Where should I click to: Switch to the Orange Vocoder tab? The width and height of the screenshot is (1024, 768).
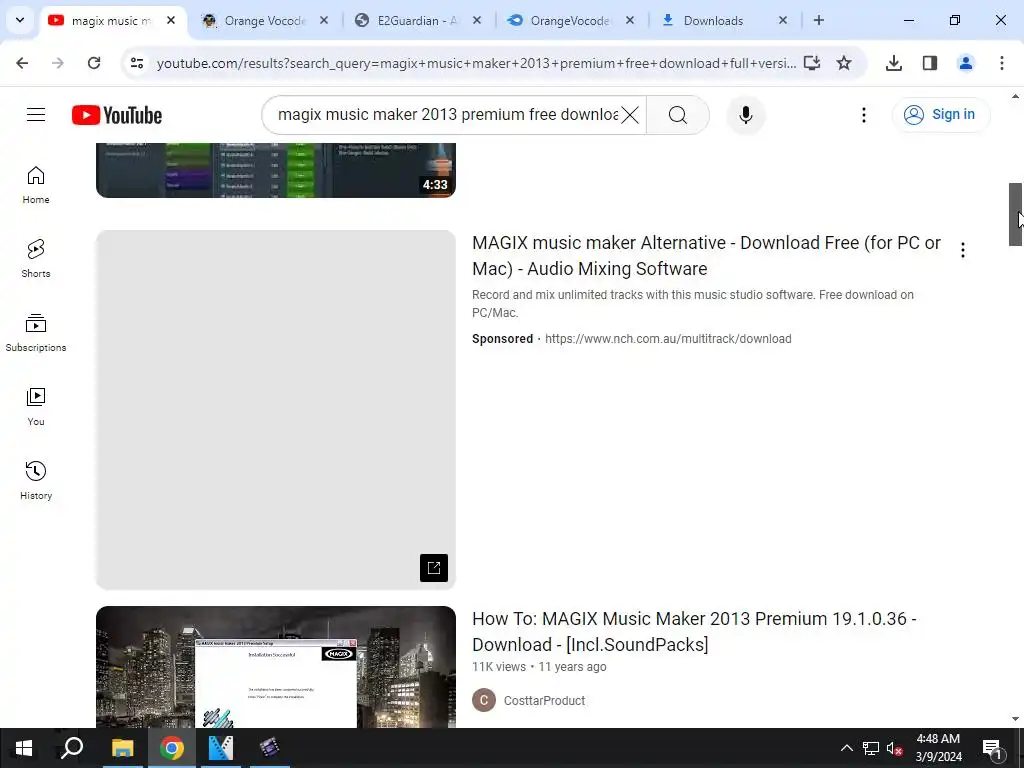pyautogui.click(x=264, y=21)
